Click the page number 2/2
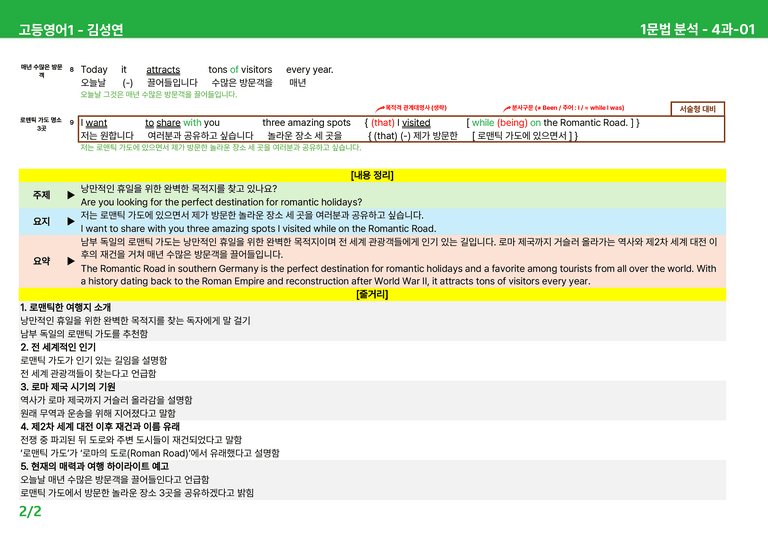 [x=30, y=512]
